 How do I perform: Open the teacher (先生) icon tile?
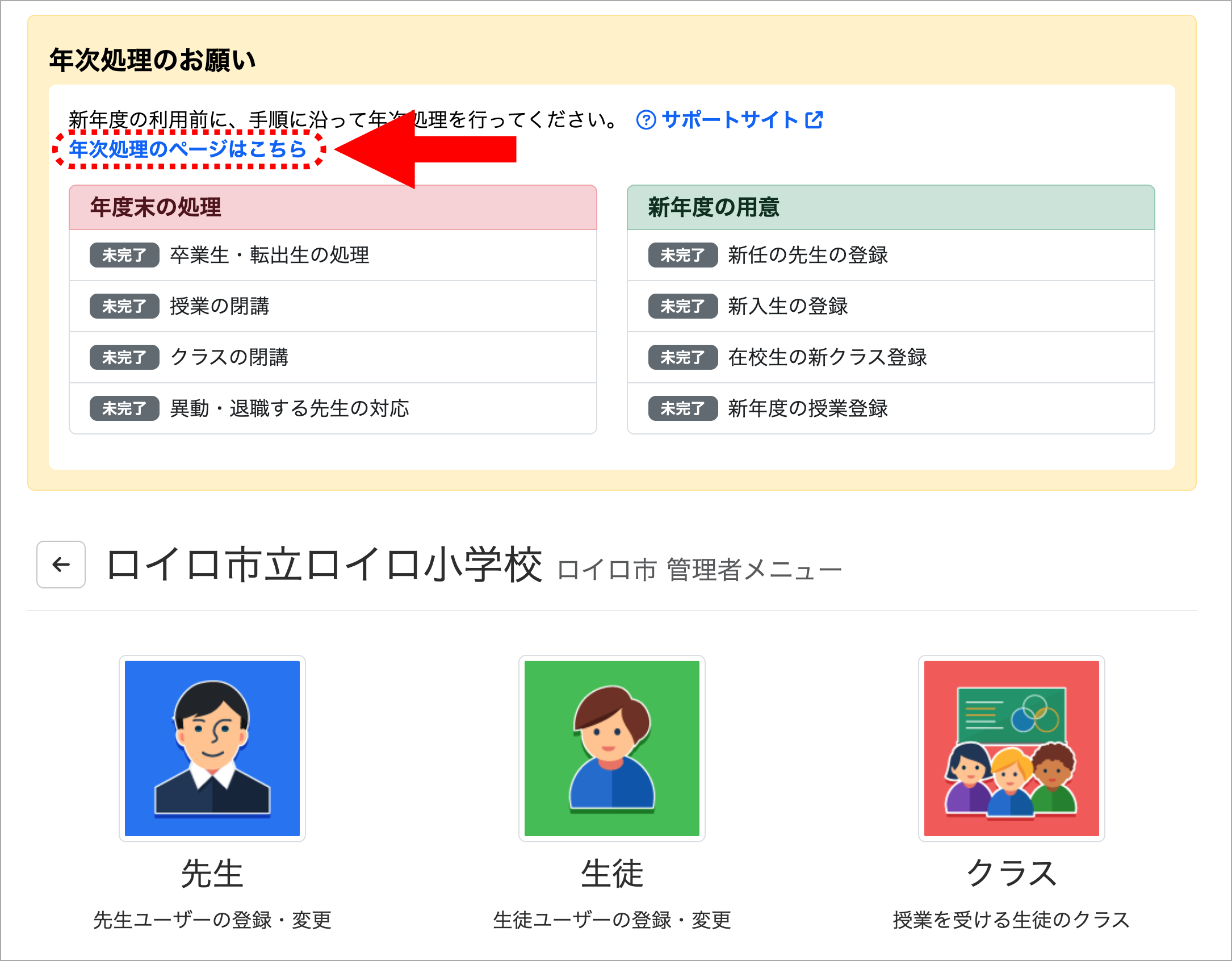pyautogui.click(x=212, y=748)
